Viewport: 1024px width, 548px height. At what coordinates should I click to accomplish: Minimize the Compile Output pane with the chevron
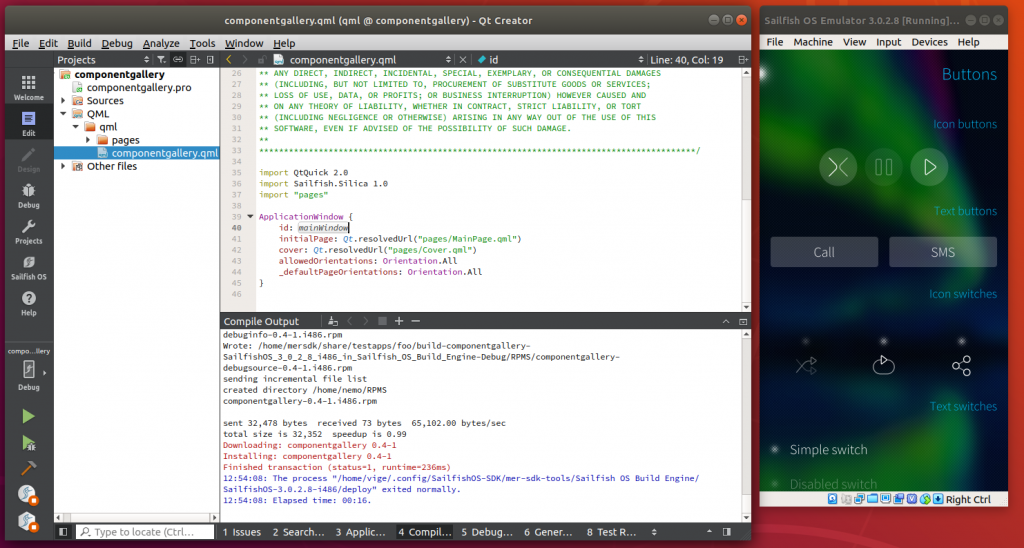tap(726, 321)
